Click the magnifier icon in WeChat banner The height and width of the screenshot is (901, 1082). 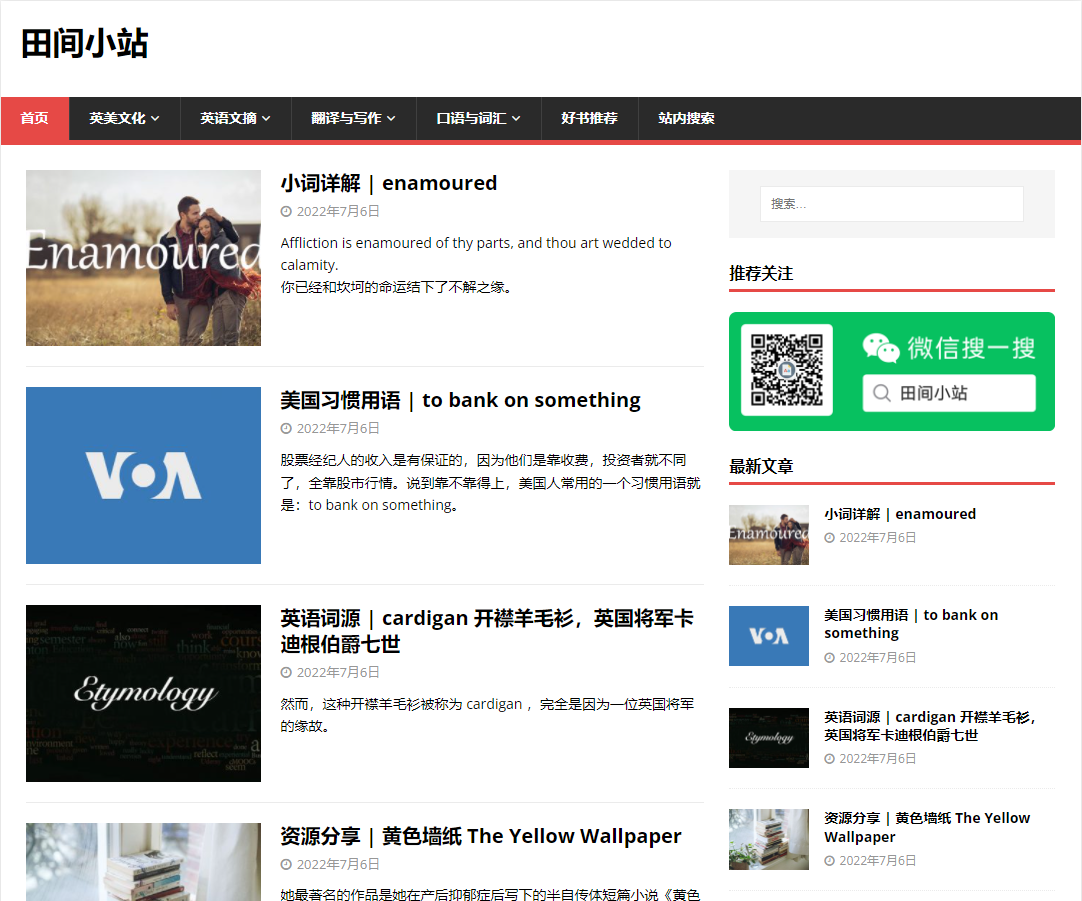pyautogui.click(x=882, y=393)
